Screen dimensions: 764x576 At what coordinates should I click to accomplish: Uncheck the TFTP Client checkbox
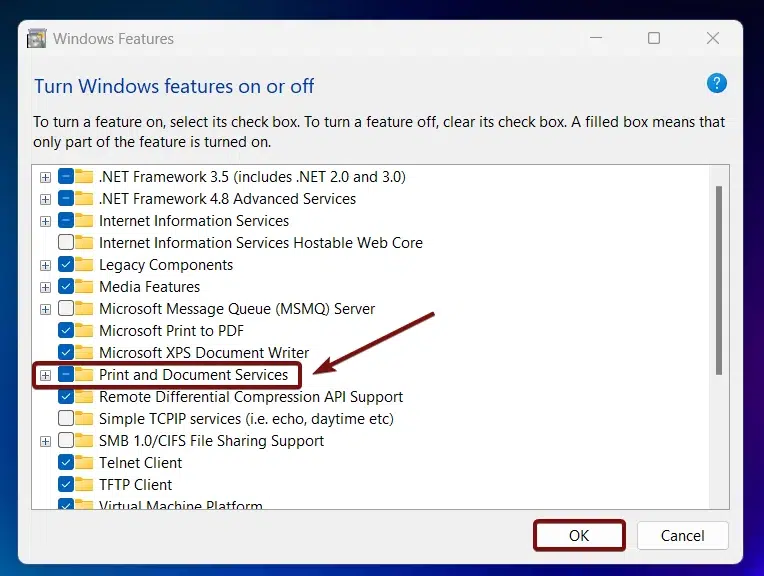click(x=66, y=484)
